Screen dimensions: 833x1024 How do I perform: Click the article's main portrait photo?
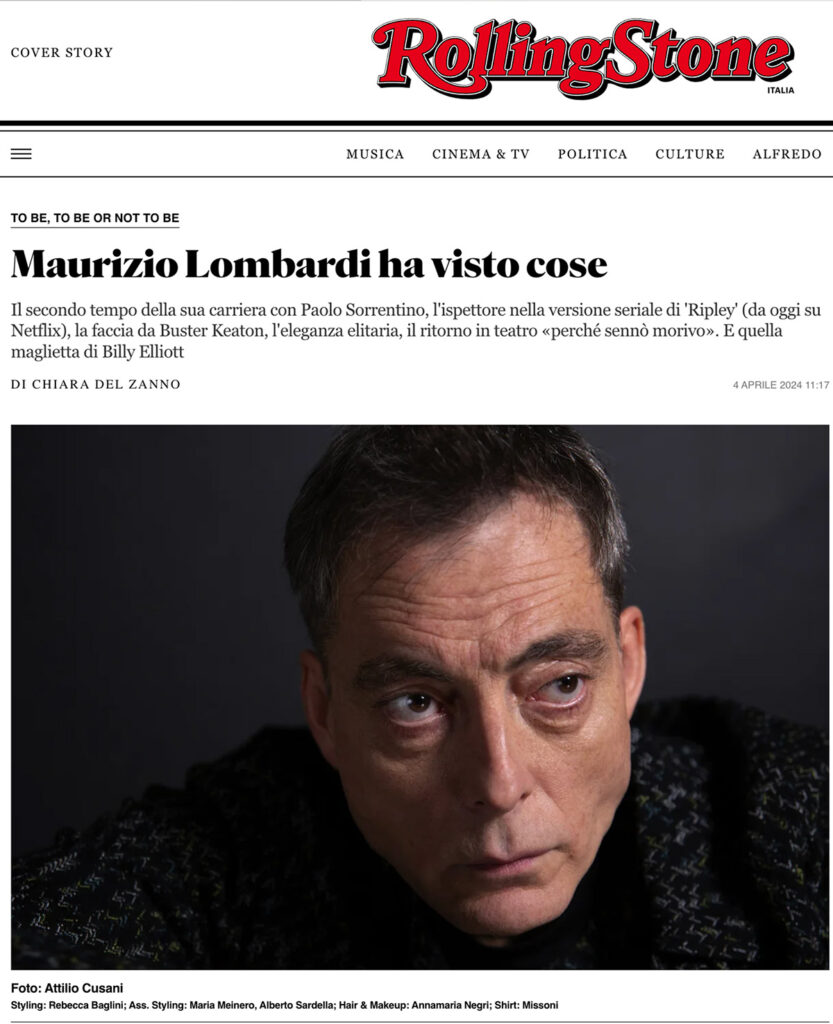click(420, 697)
